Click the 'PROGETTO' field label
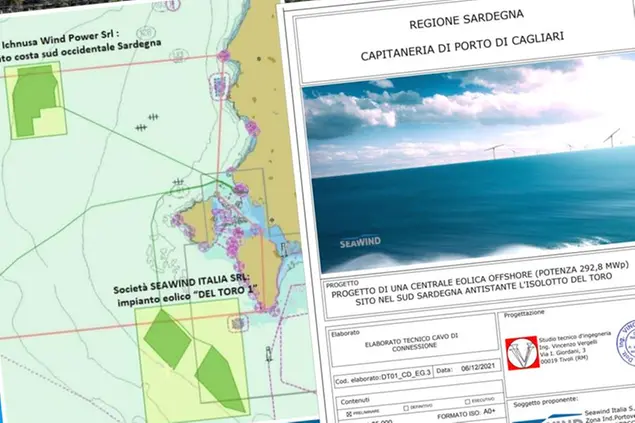635x423 pixels. pyautogui.click(x=342, y=284)
